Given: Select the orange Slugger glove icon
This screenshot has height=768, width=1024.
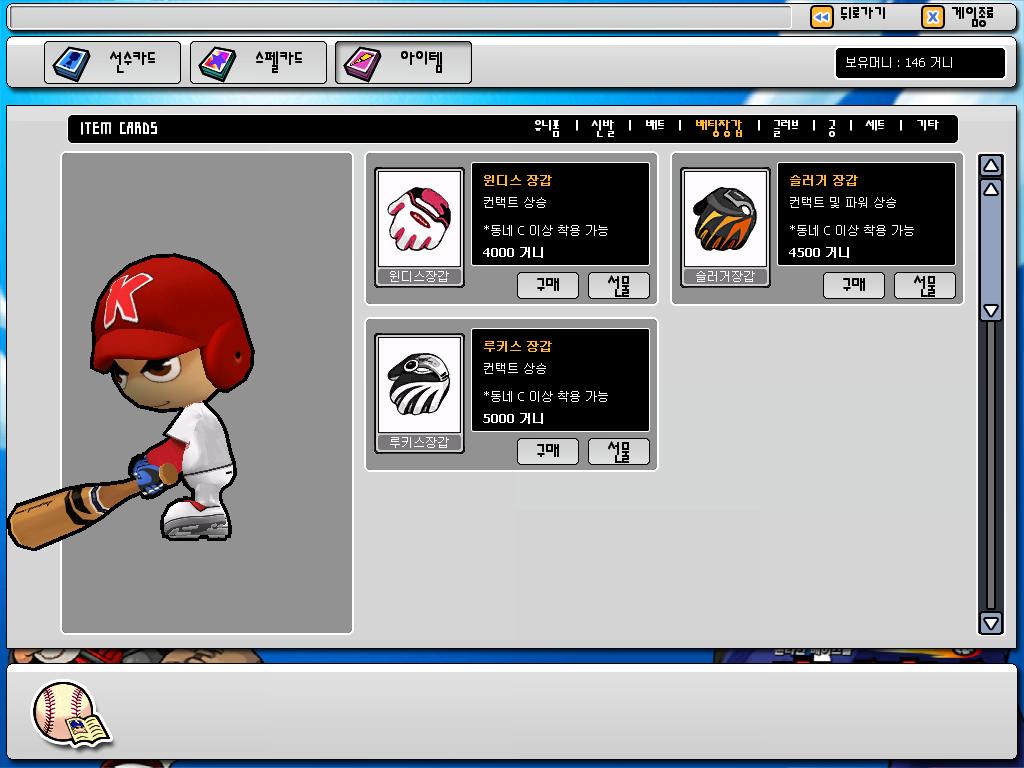Looking at the screenshot, I should click(x=725, y=219).
